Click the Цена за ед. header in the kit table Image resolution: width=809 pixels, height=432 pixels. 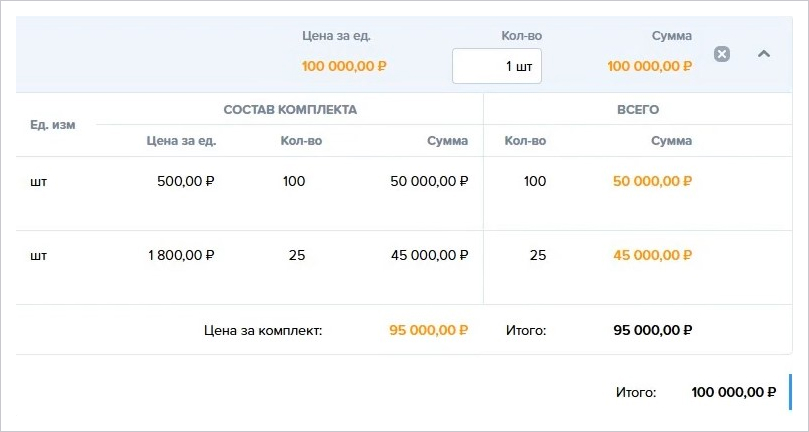[x=182, y=141]
